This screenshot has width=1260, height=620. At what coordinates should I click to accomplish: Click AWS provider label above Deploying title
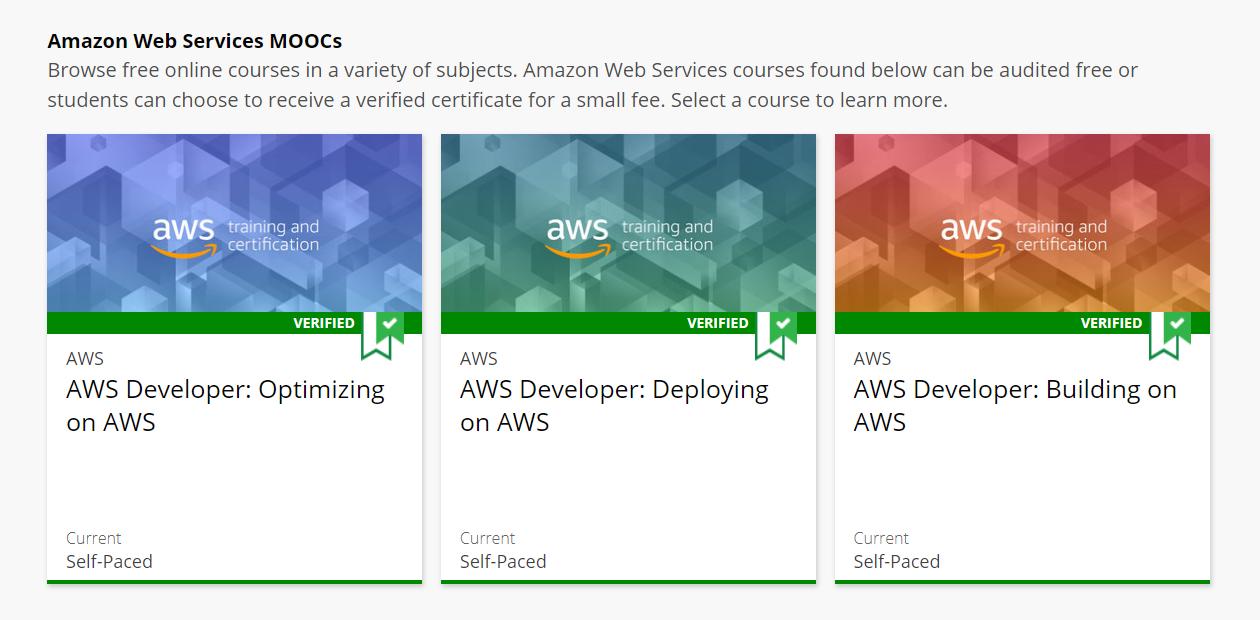pyautogui.click(x=479, y=359)
